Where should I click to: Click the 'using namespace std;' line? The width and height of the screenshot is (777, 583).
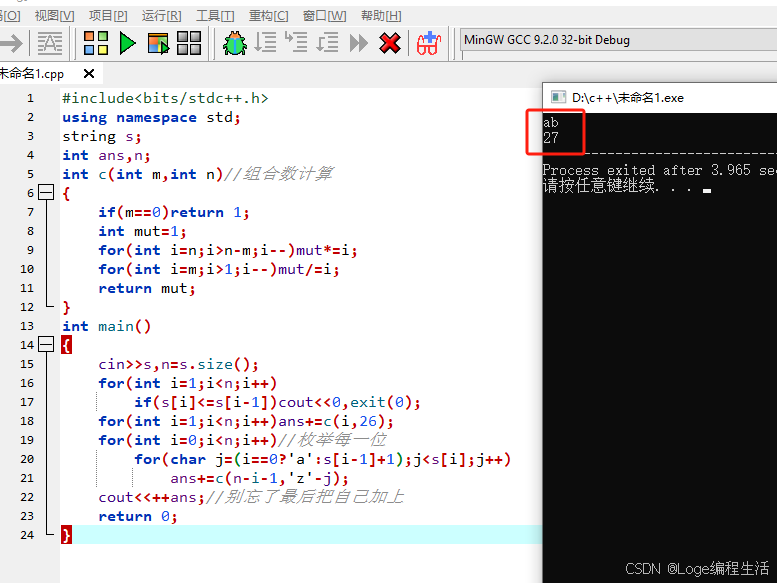tap(151, 117)
